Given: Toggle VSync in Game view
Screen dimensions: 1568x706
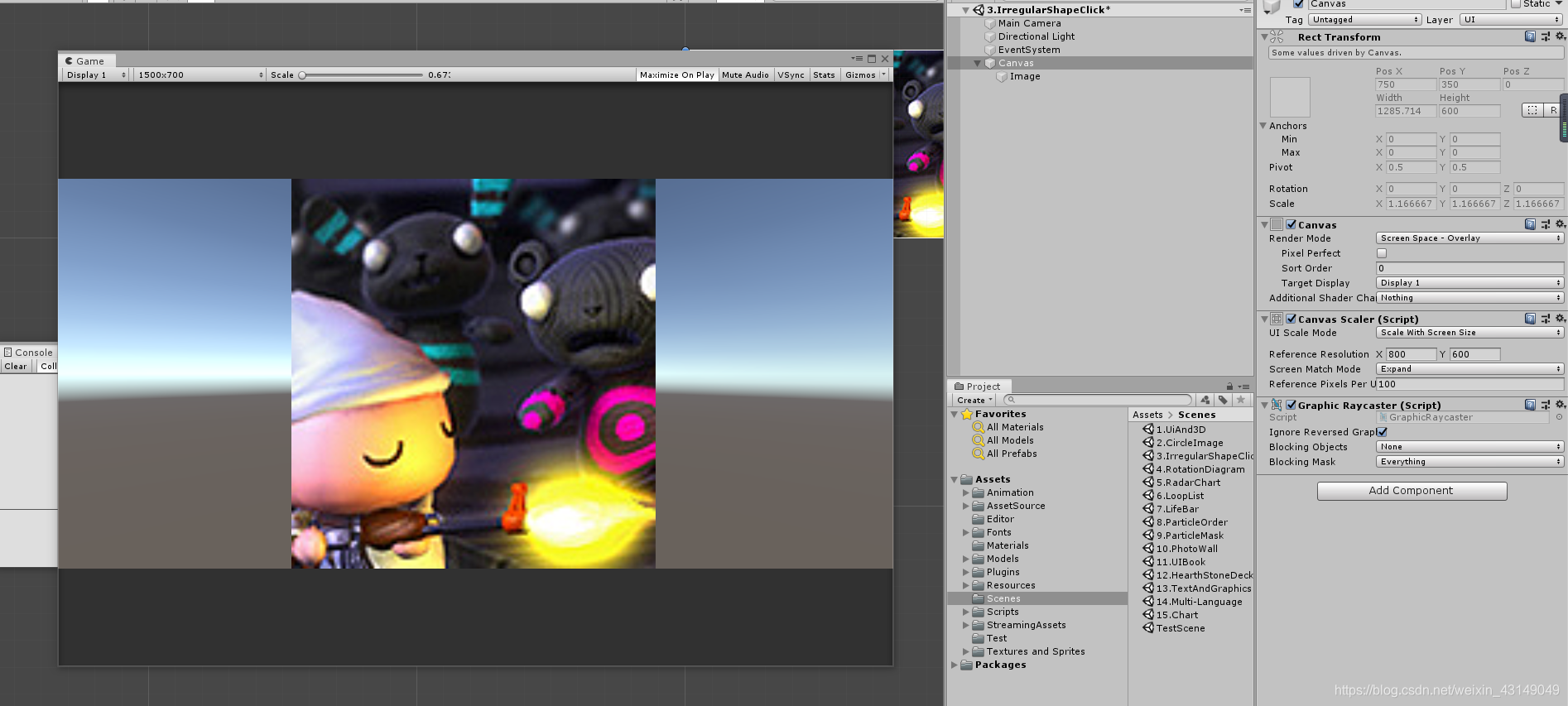Looking at the screenshot, I should 791,74.
